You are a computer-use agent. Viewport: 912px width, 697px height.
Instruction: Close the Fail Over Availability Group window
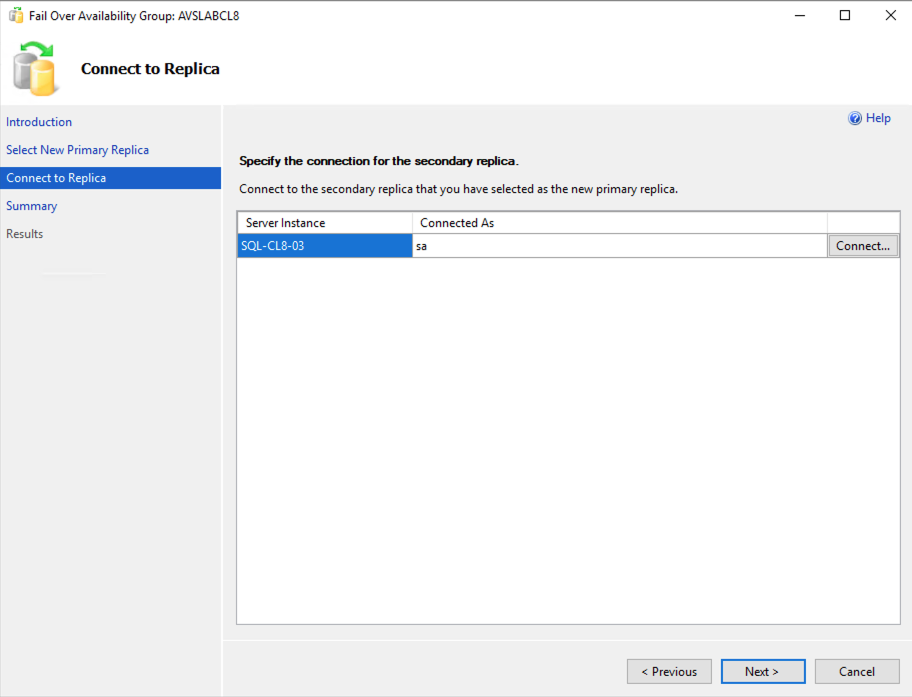click(x=890, y=16)
